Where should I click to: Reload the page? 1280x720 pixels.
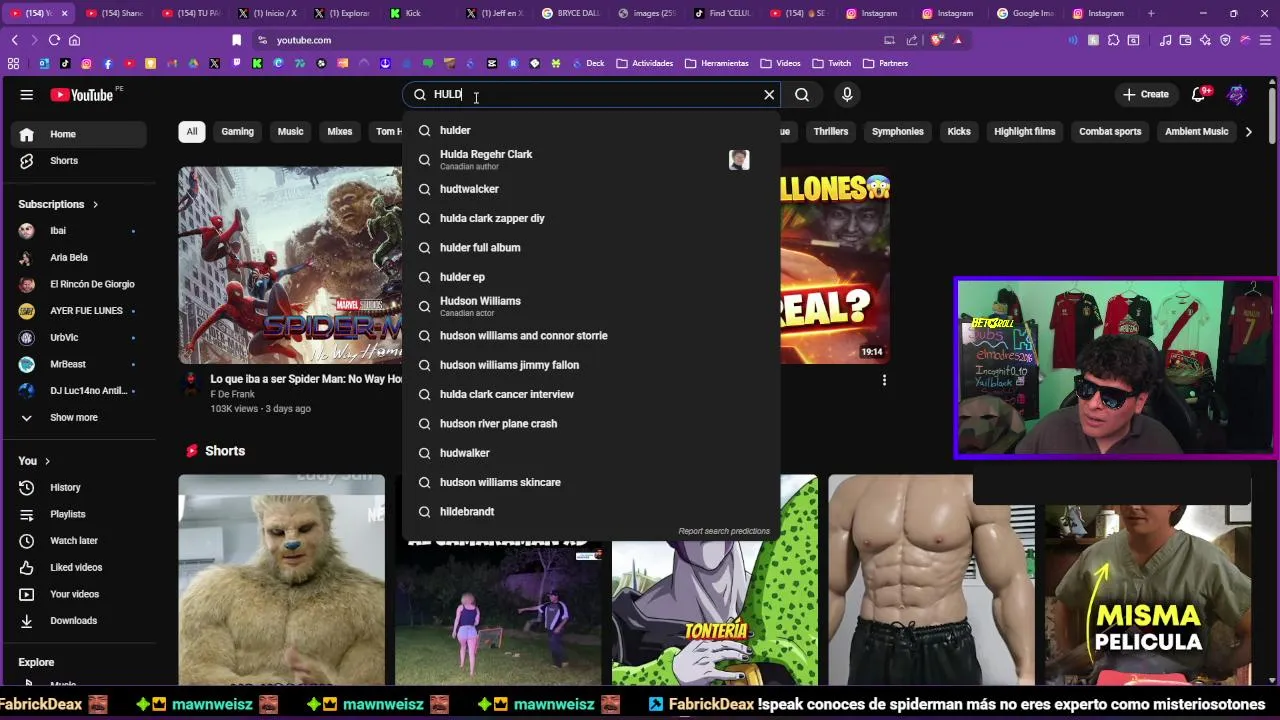pyautogui.click(x=54, y=40)
